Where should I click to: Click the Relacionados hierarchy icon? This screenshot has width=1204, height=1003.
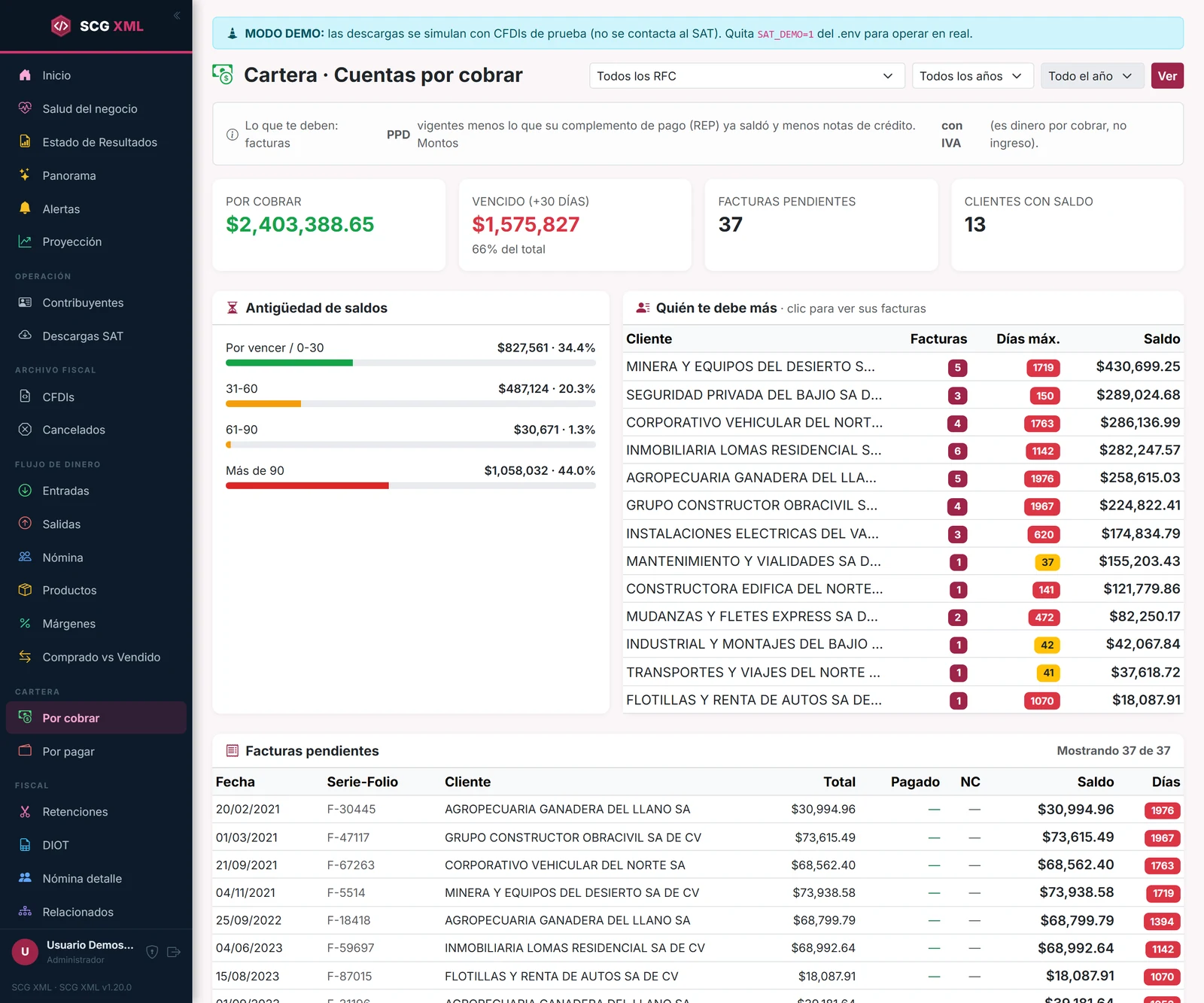pyautogui.click(x=25, y=911)
